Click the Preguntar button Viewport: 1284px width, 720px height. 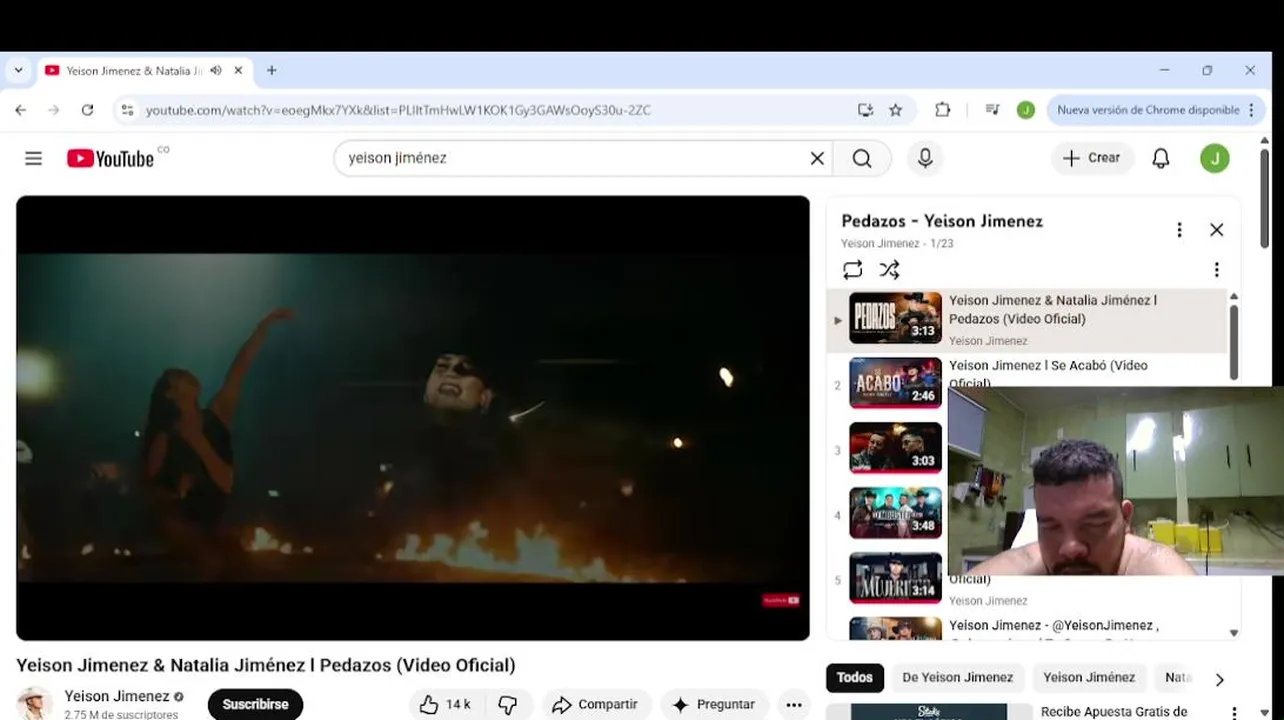pyautogui.click(x=714, y=705)
